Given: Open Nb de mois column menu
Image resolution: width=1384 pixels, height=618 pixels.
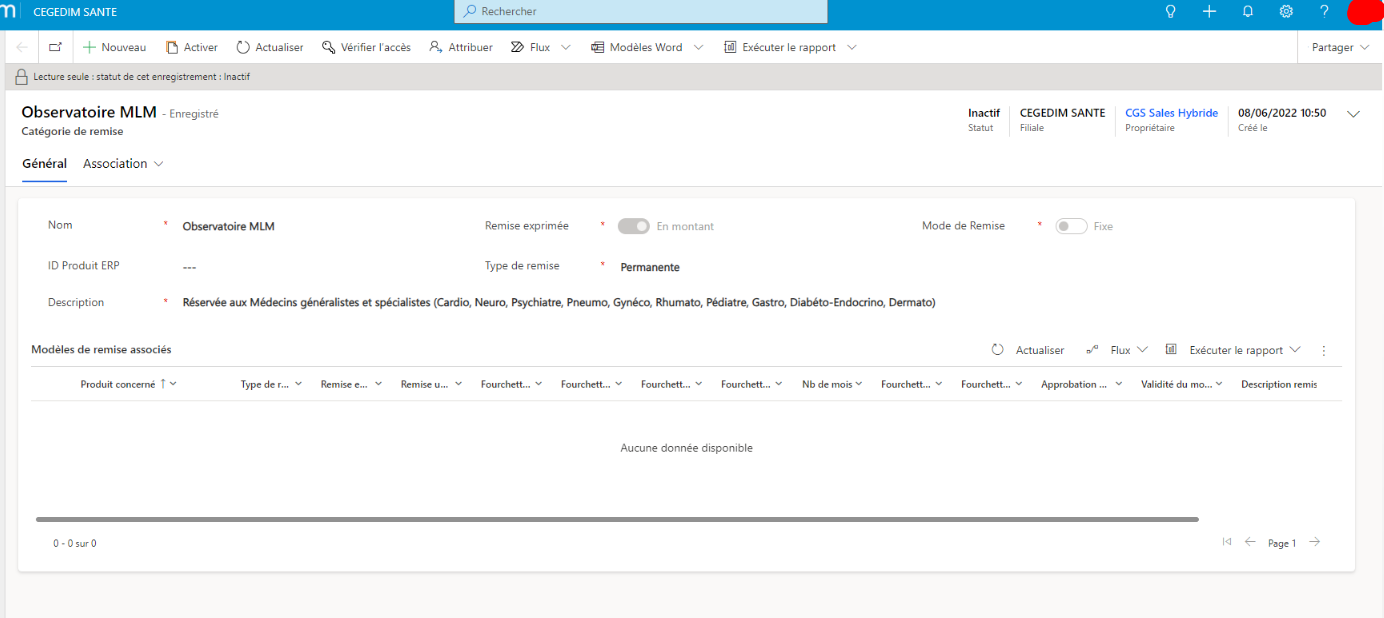Looking at the screenshot, I should pyautogui.click(x=833, y=384).
